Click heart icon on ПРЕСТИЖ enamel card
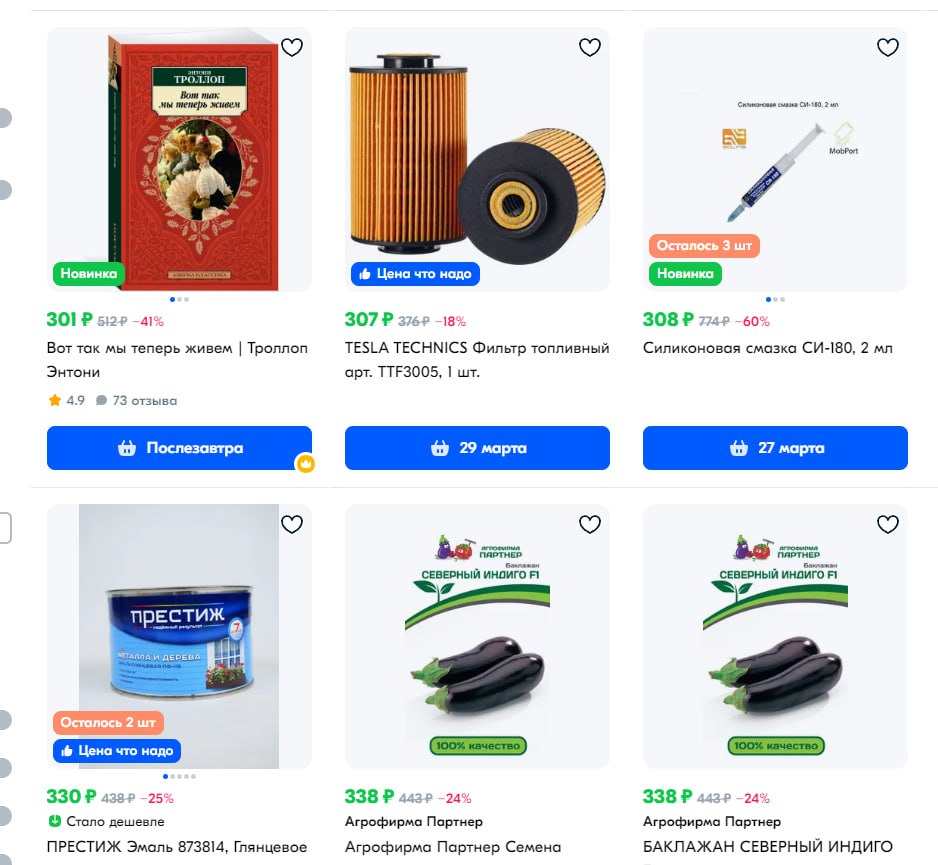938x865 pixels. coord(292,525)
